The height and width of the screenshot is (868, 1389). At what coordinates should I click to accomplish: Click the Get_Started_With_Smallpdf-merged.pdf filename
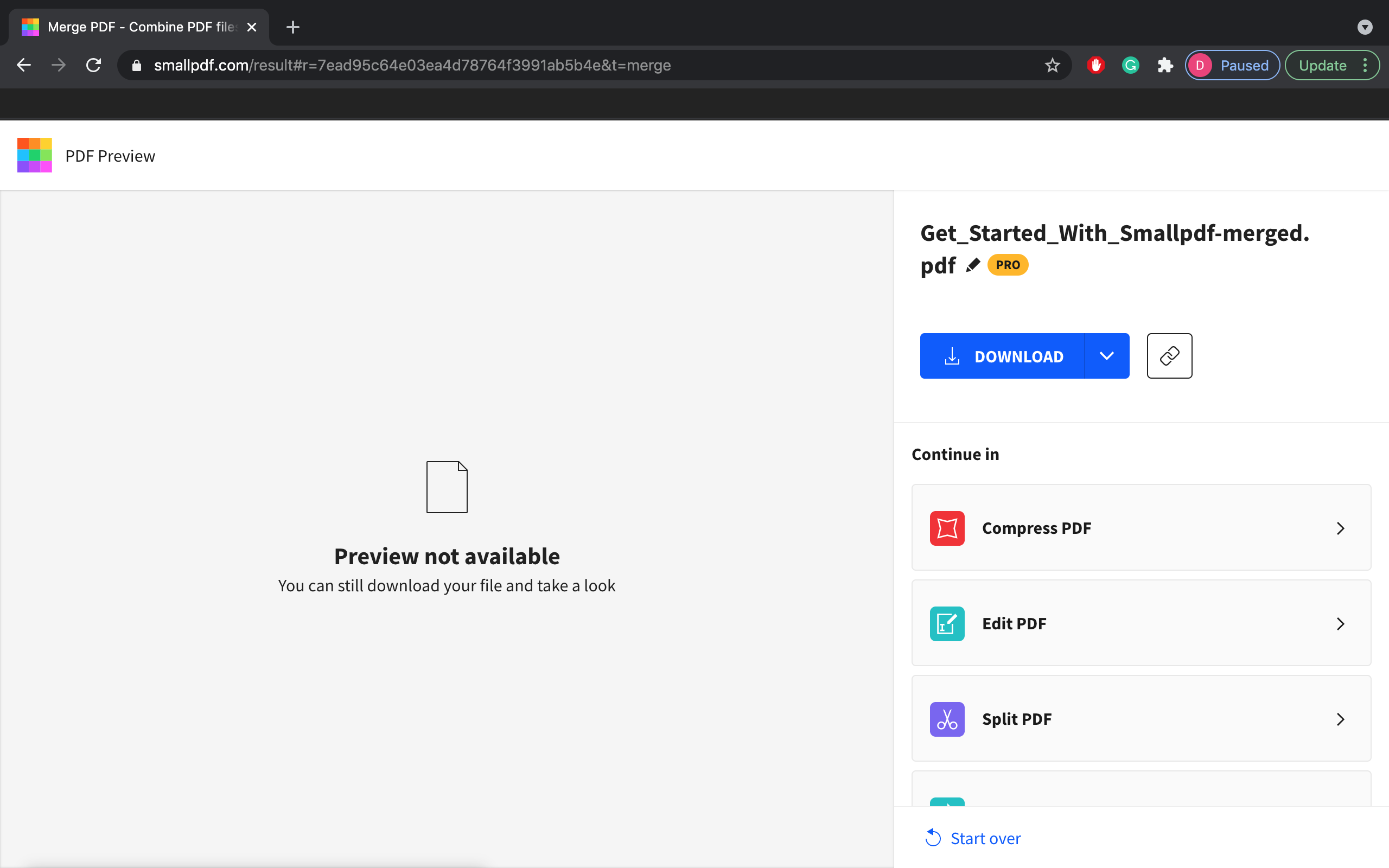[1114, 248]
